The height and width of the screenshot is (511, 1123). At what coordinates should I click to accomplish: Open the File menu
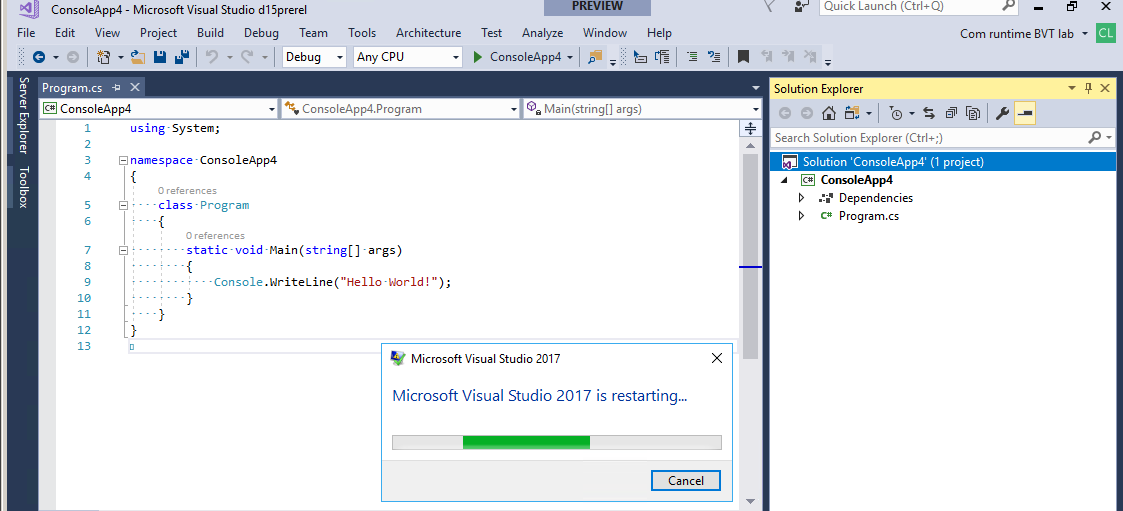[x=26, y=33]
